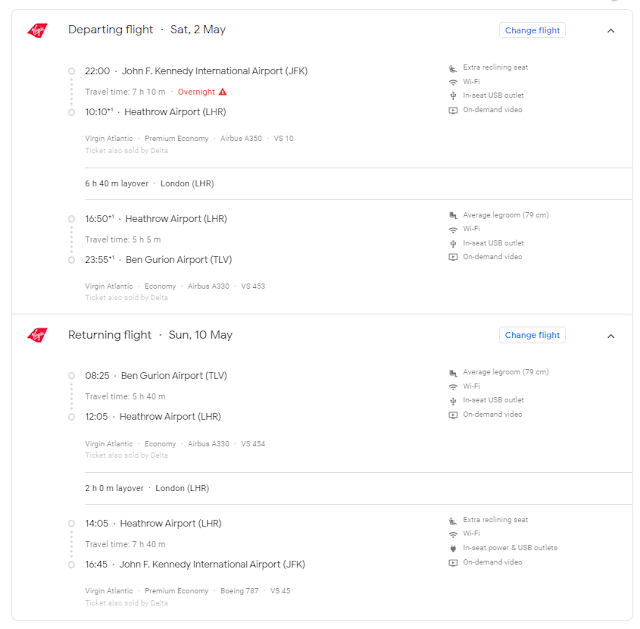Click the In-seat power & USB outlets icon
The width and height of the screenshot is (640, 629).
pos(453,548)
